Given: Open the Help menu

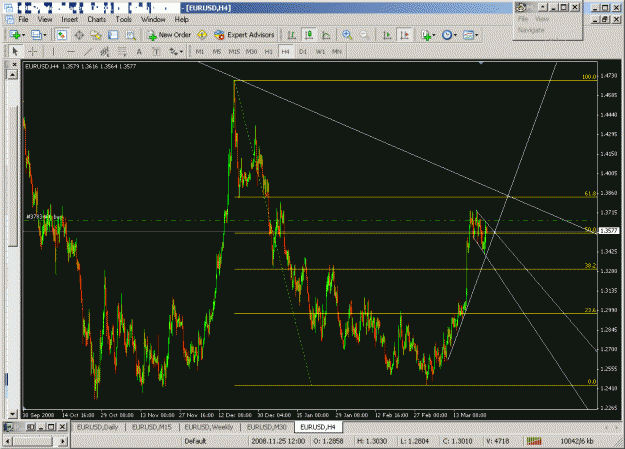Looking at the screenshot, I should coord(181,19).
